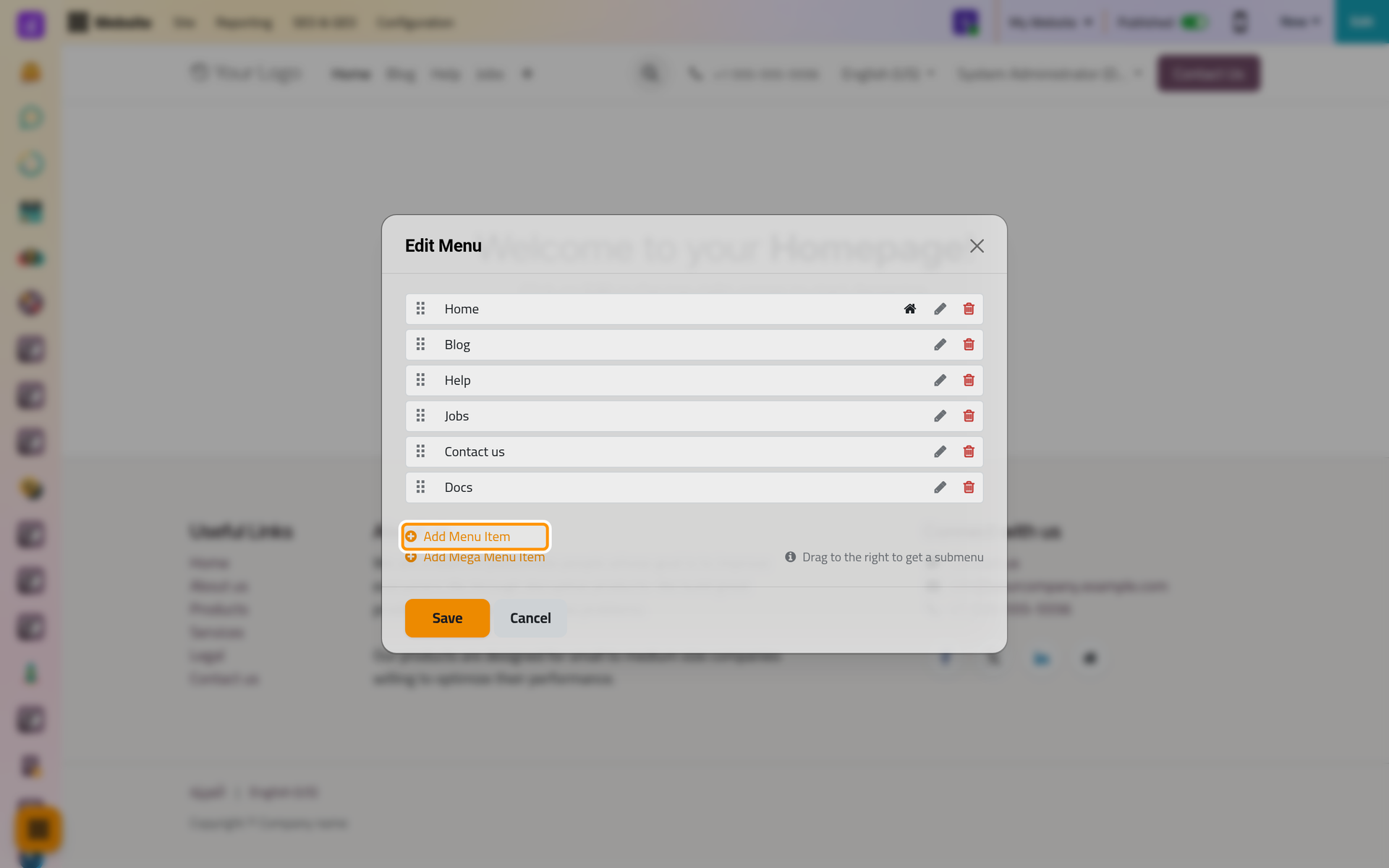Viewport: 1389px width, 868px height.
Task: Select the Docs row text
Action: click(458, 488)
